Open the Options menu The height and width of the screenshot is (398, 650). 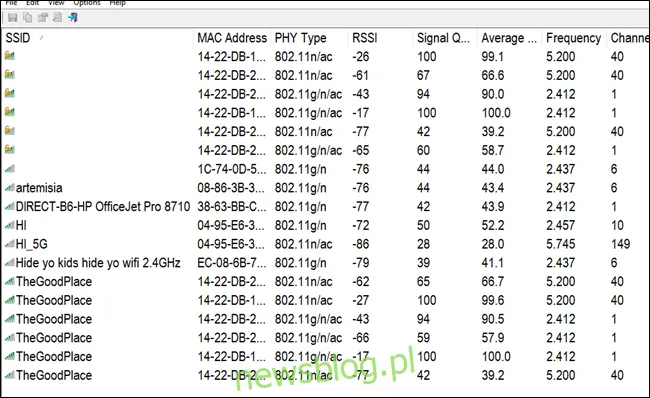pyautogui.click(x=87, y=2)
